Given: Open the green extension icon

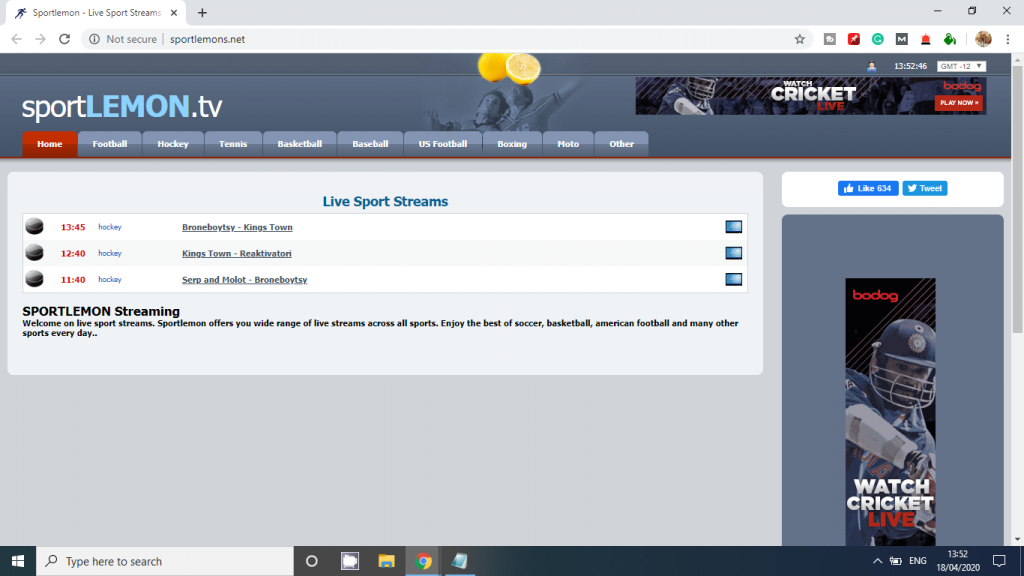Looking at the screenshot, I should 950,39.
